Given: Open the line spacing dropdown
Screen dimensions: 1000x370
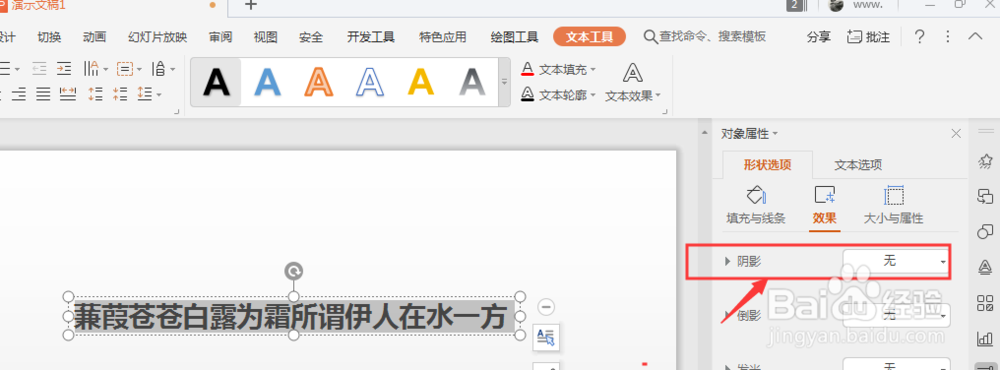Looking at the screenshot, I should click(x=149, y=94).
